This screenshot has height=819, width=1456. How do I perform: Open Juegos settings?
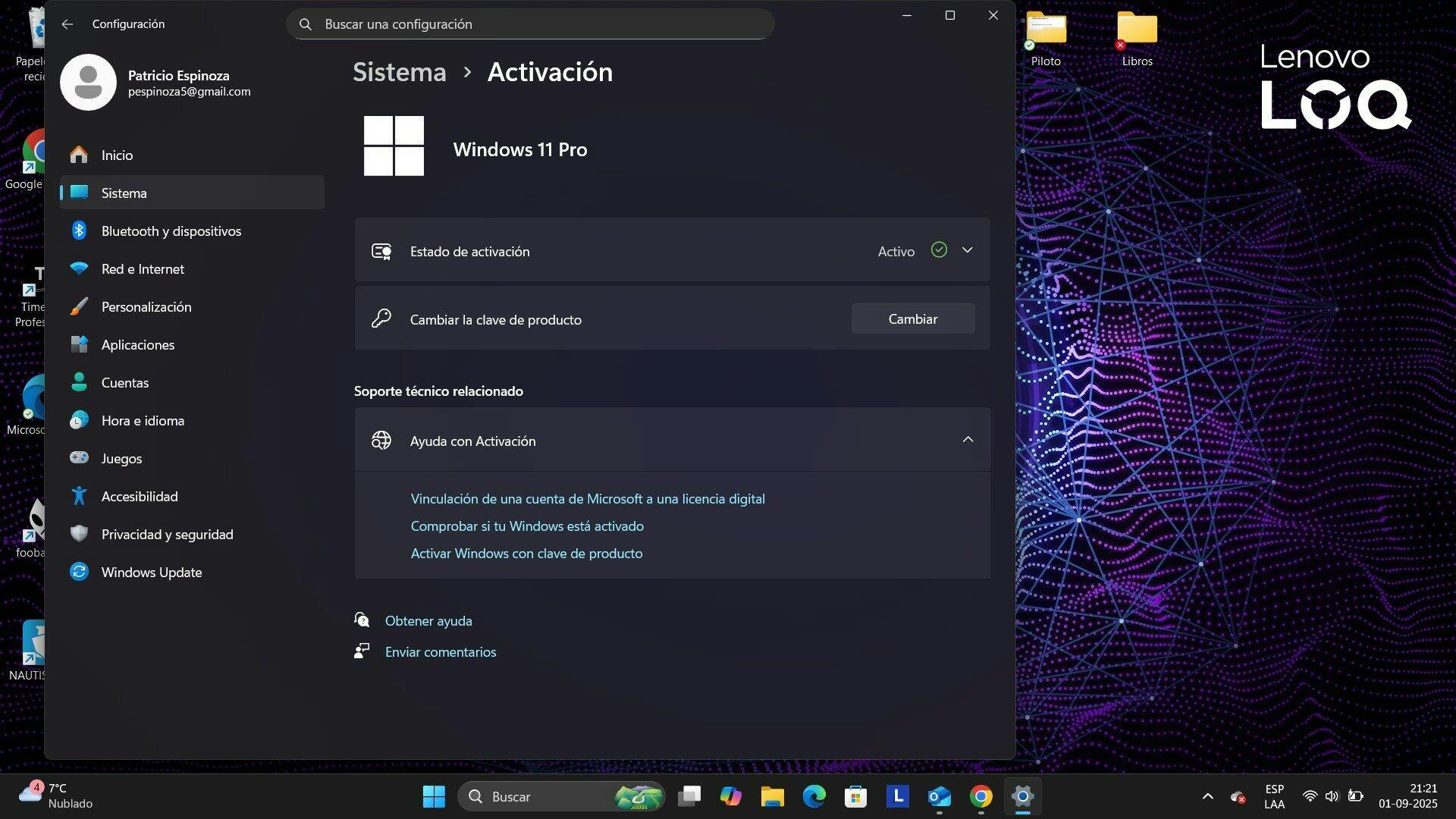(192, 458)
